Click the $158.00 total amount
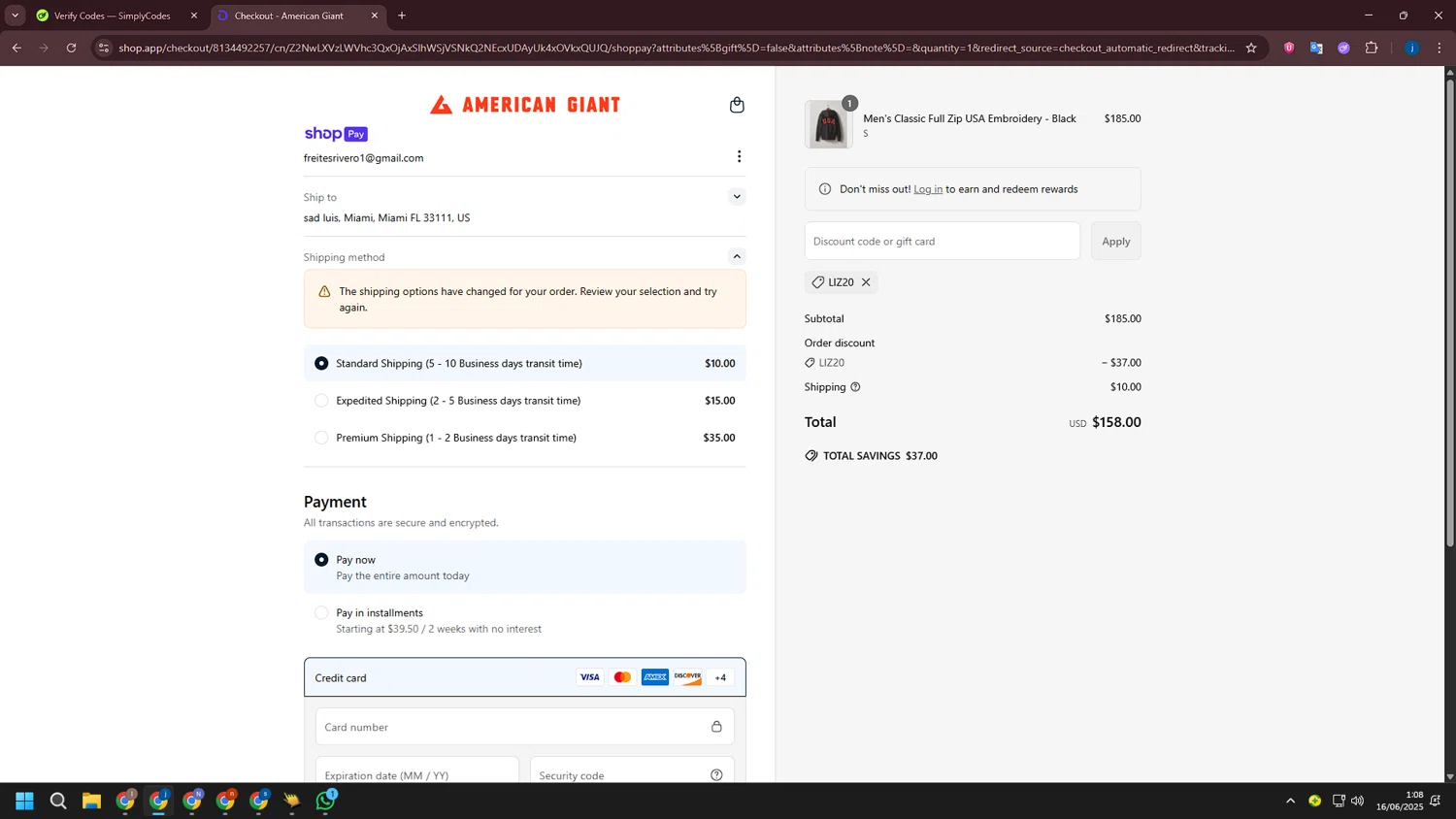This screenshot has width=1456, height=819. (x=1116, y=422)
